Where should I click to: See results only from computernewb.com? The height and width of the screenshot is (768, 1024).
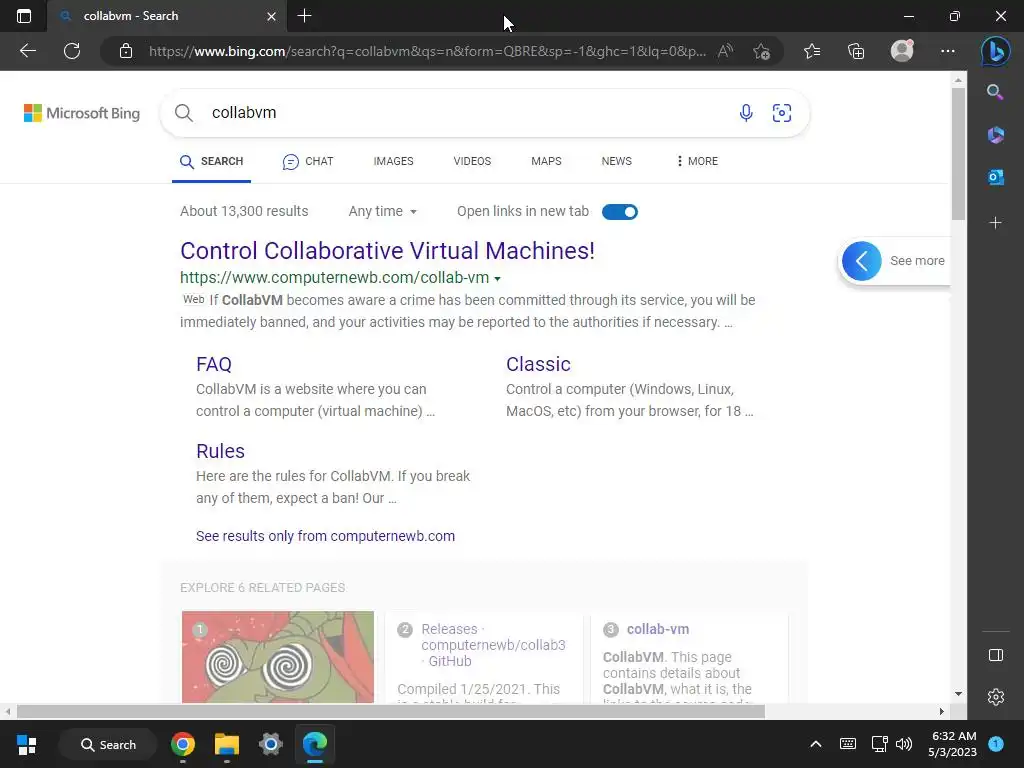[325, 536]
